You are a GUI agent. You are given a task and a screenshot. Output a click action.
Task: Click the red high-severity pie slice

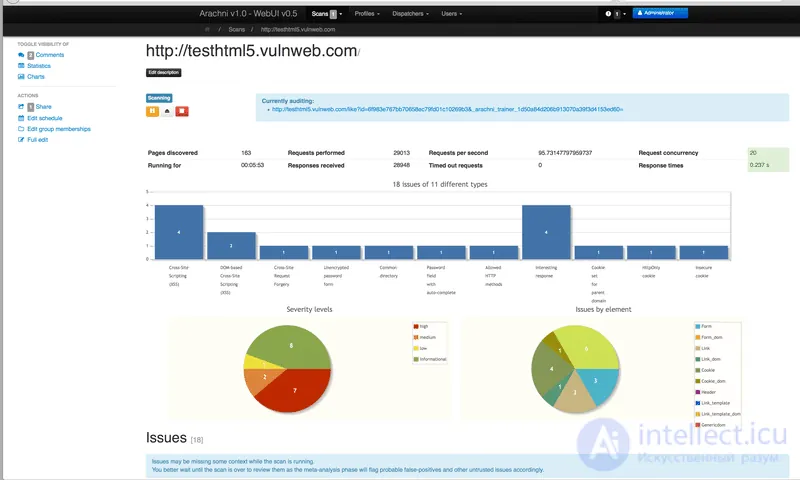click(296, 390)
